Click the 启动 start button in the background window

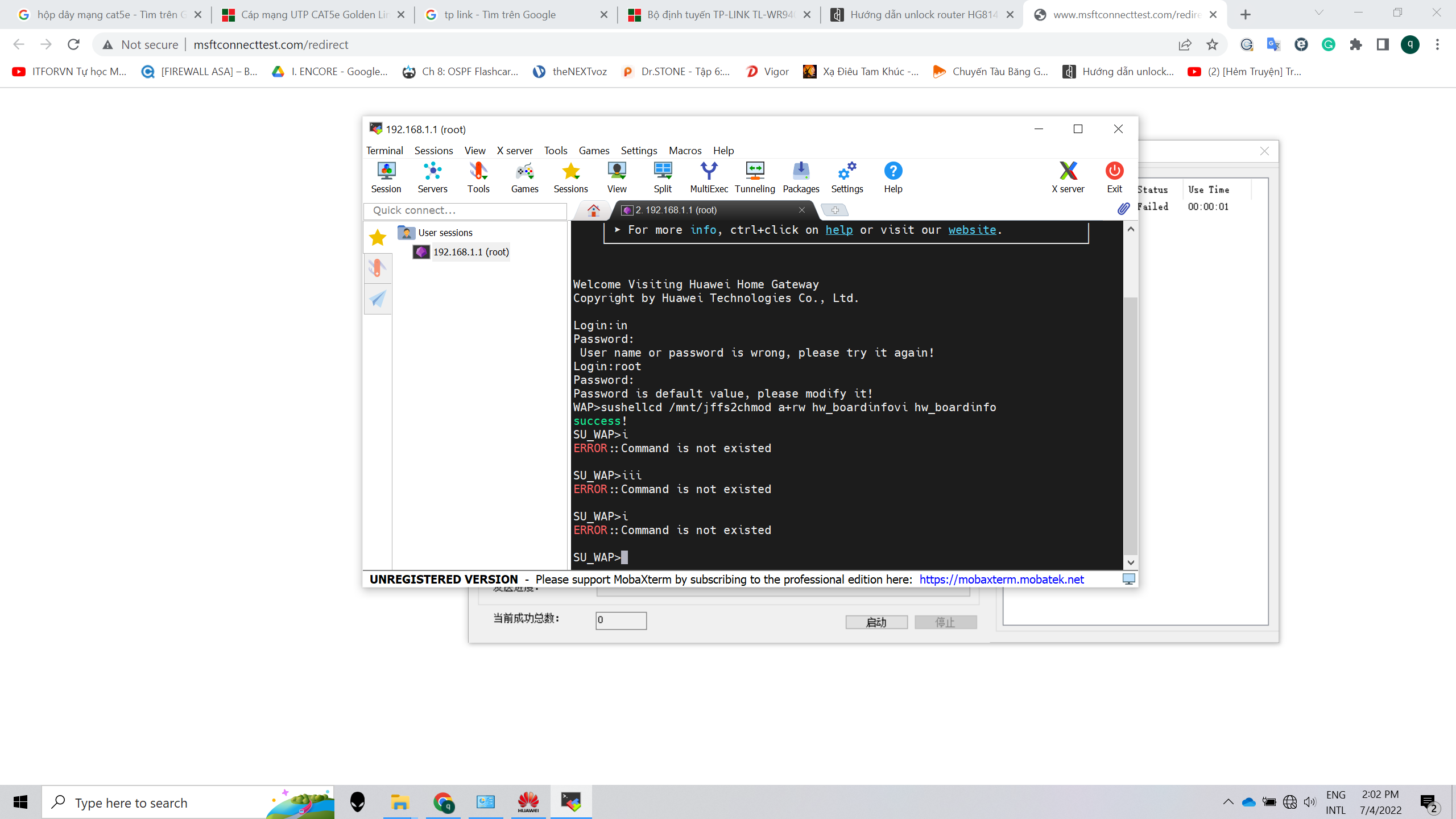coord(876,622)
